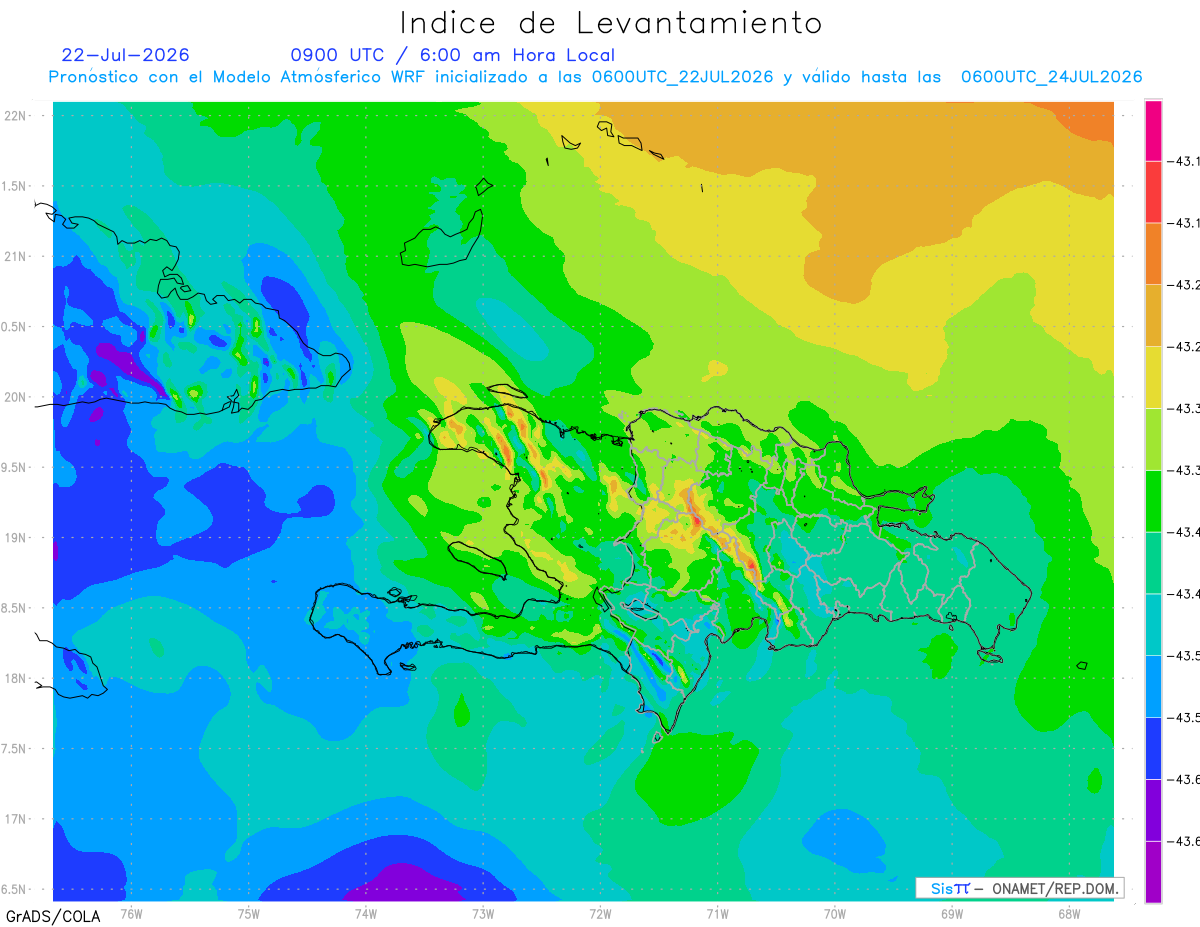Select the gold legend color swatch
The width and height of the screenshot is (1200, 927).
pos(1153,316)
